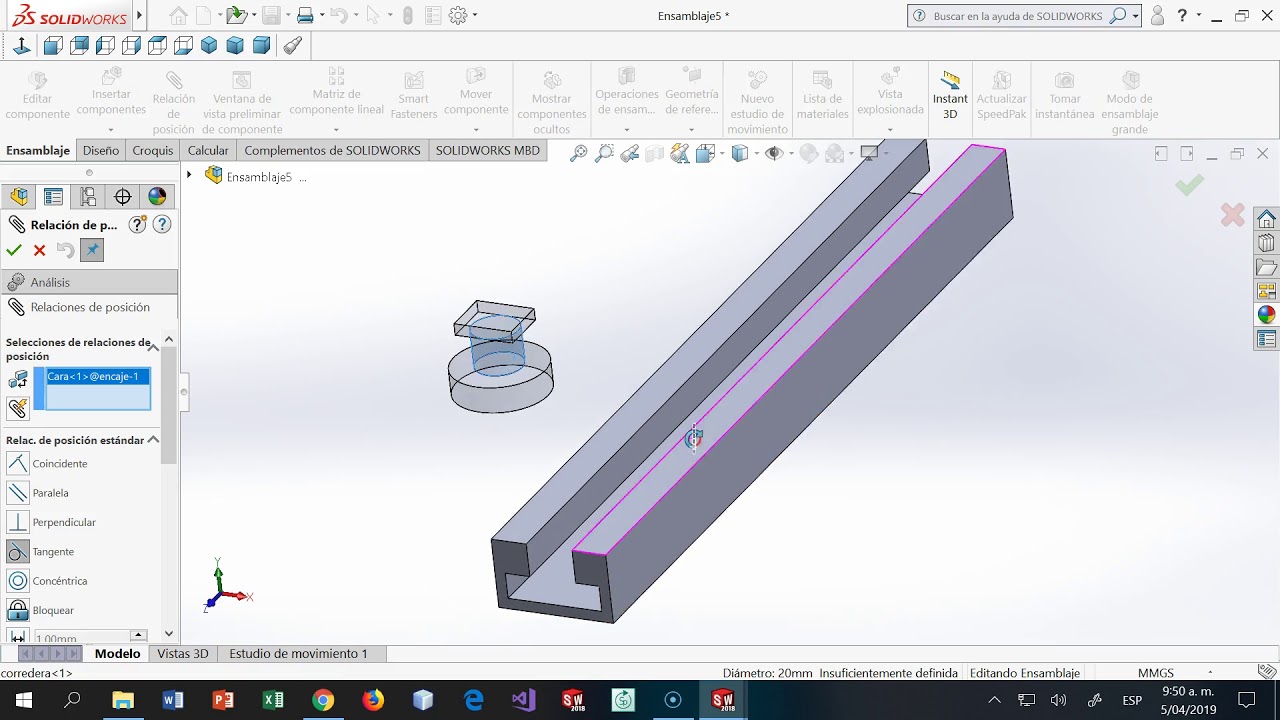The image size is (1280, 720).
Task: Collapse the Selecciones de relaciones de posición section
Action: click(x=153, y=348)
